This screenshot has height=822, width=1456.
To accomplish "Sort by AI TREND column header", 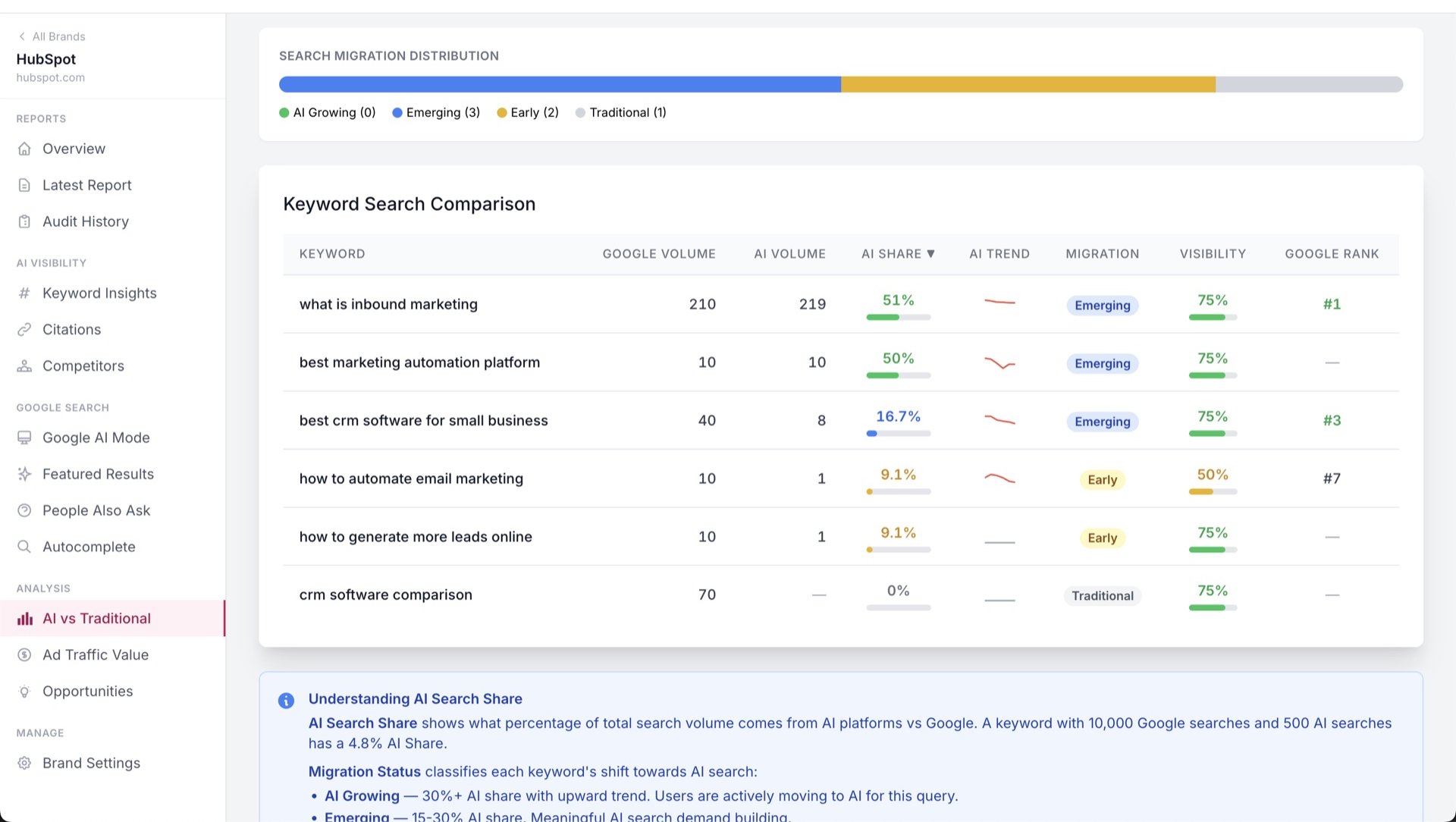I will click(999, 254).
